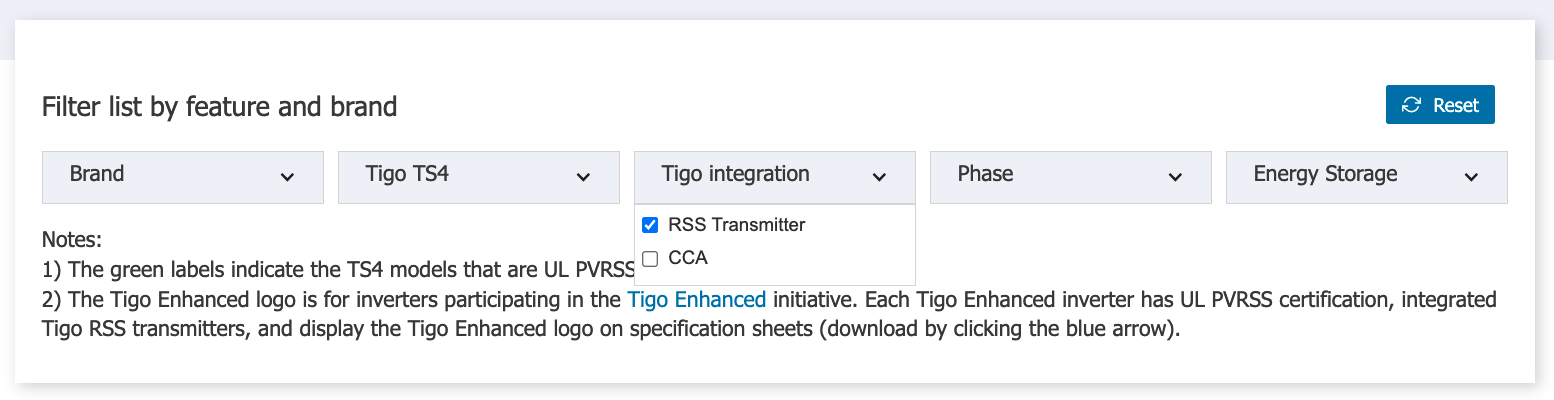The width and height of the screenshot is (1554, 400).
Task: Click the chevron arrow in the Tigo TS4 filter
Action: coord(583,178)
